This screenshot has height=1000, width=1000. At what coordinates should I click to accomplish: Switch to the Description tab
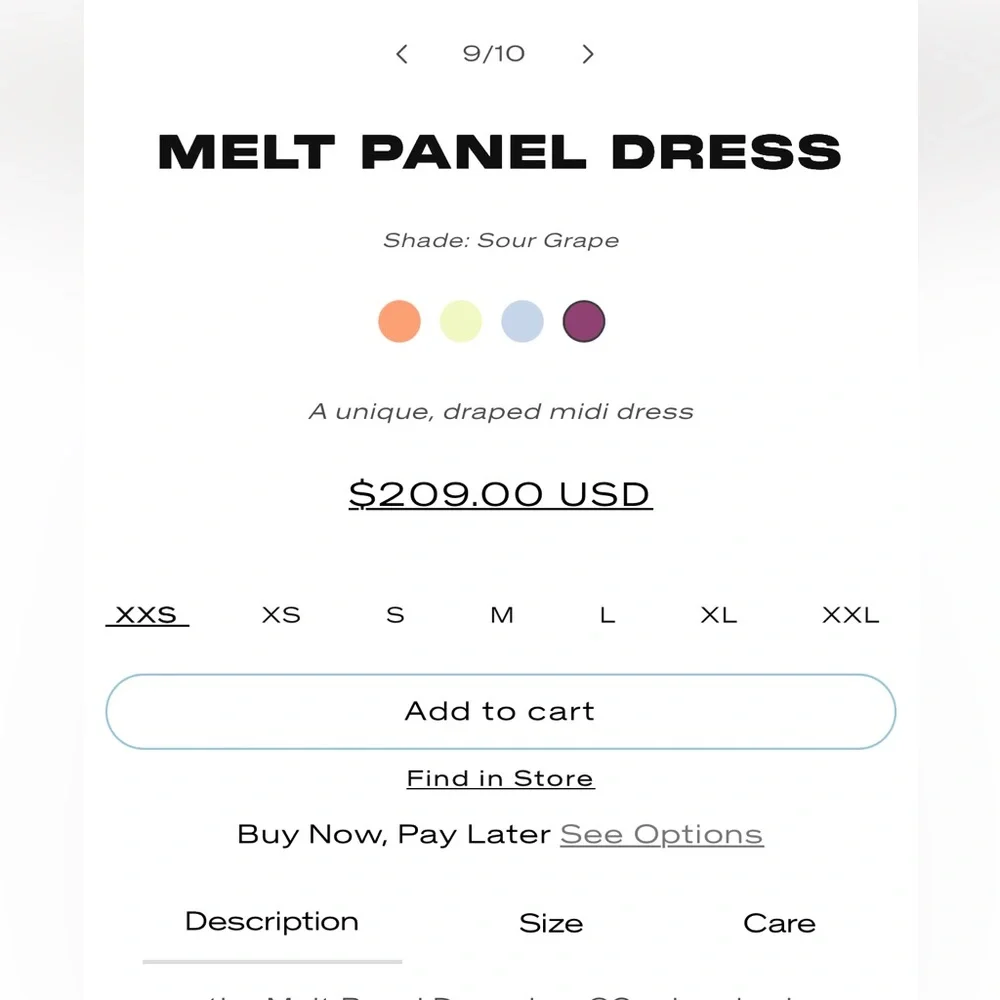point(272,922)
